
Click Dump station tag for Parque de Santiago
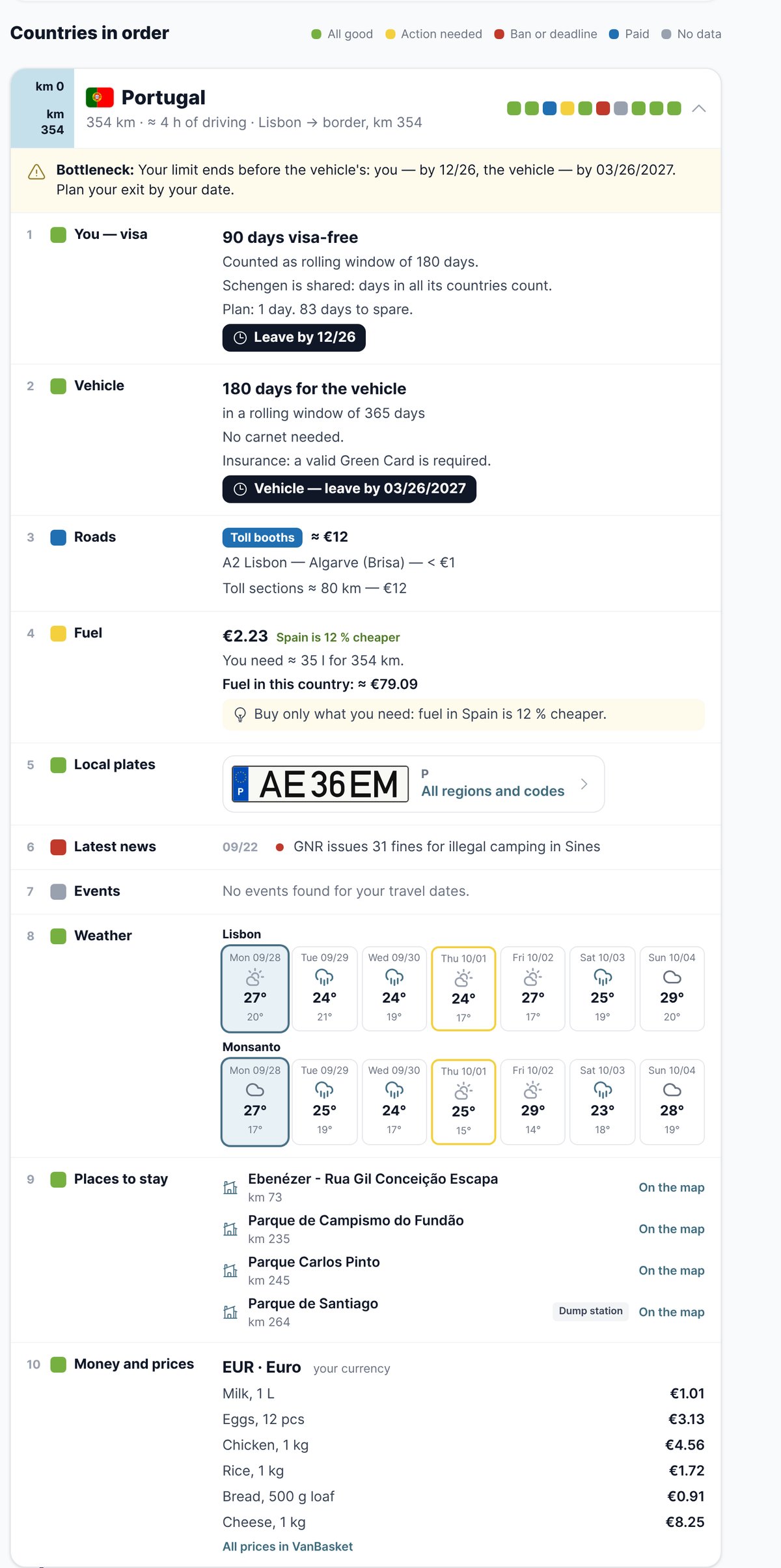point(591,1311)
